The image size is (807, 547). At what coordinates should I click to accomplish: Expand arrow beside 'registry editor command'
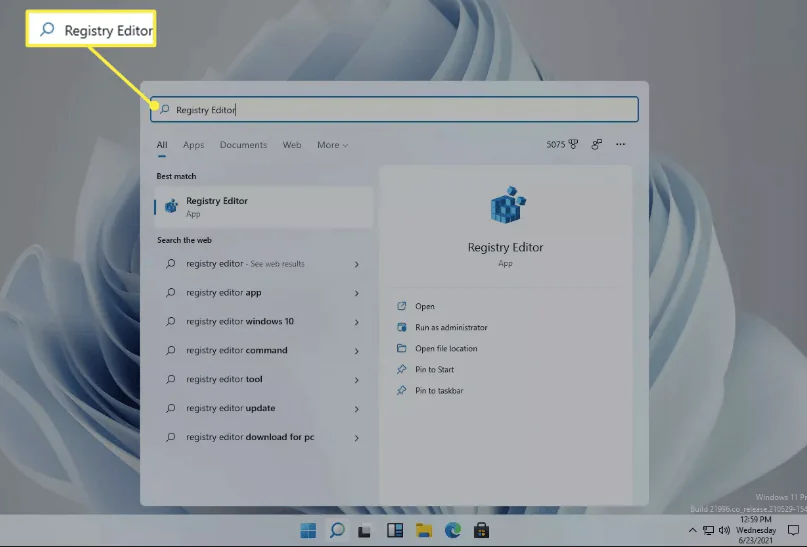tap(357, 351)
